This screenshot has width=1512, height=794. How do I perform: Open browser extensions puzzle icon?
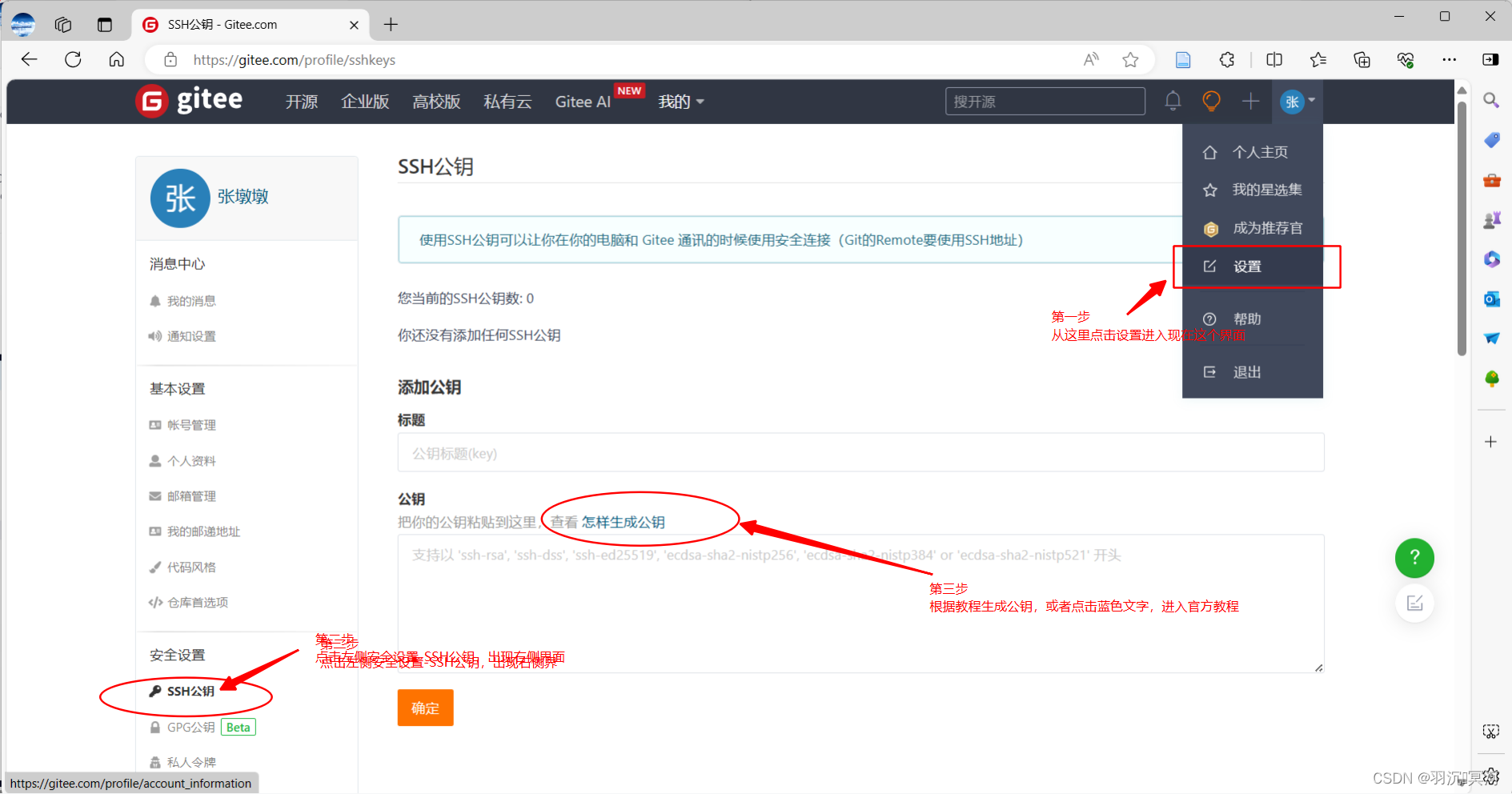tap(1226, 59)
